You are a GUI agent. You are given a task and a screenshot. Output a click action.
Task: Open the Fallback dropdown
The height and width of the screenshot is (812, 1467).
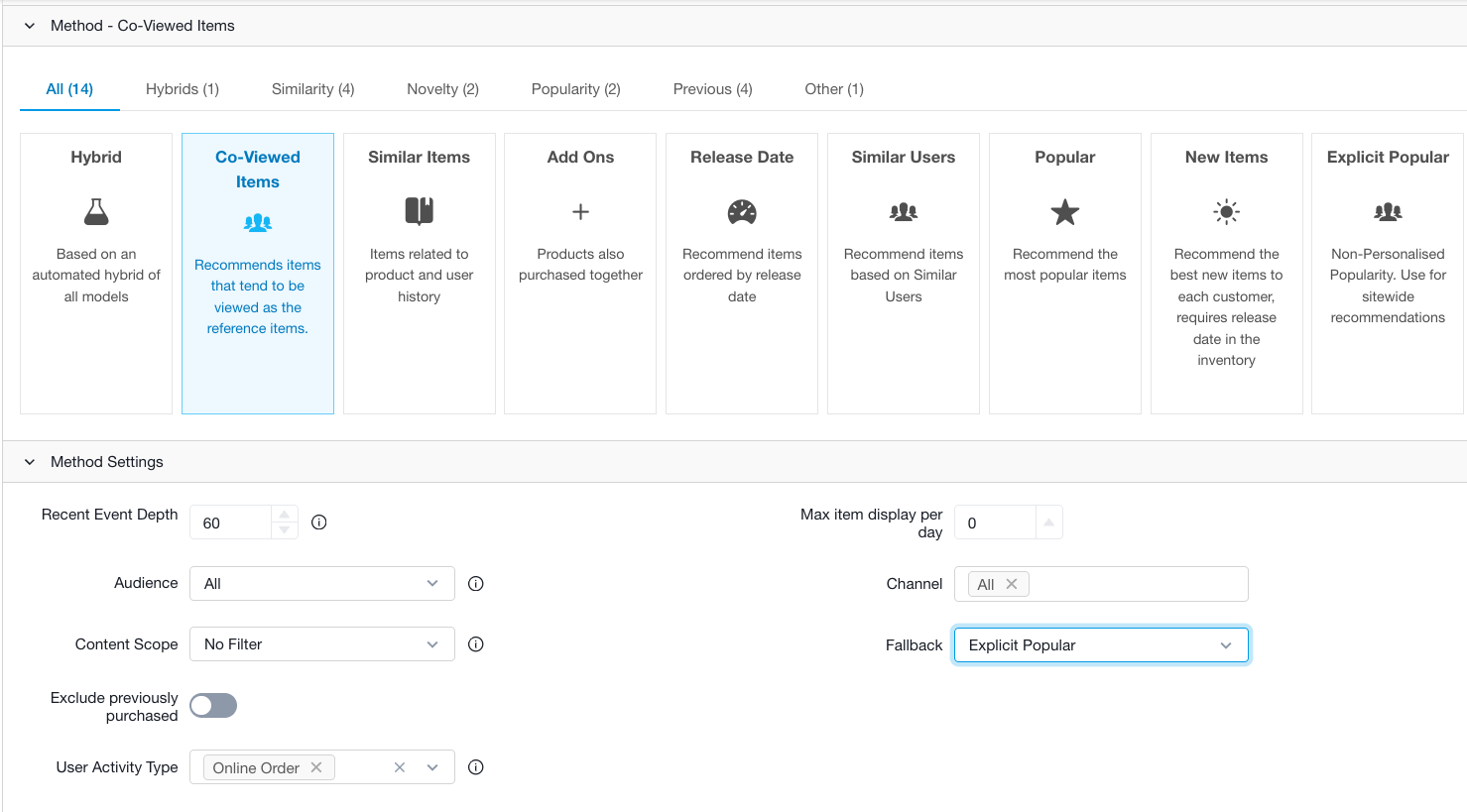(1101, 645)
